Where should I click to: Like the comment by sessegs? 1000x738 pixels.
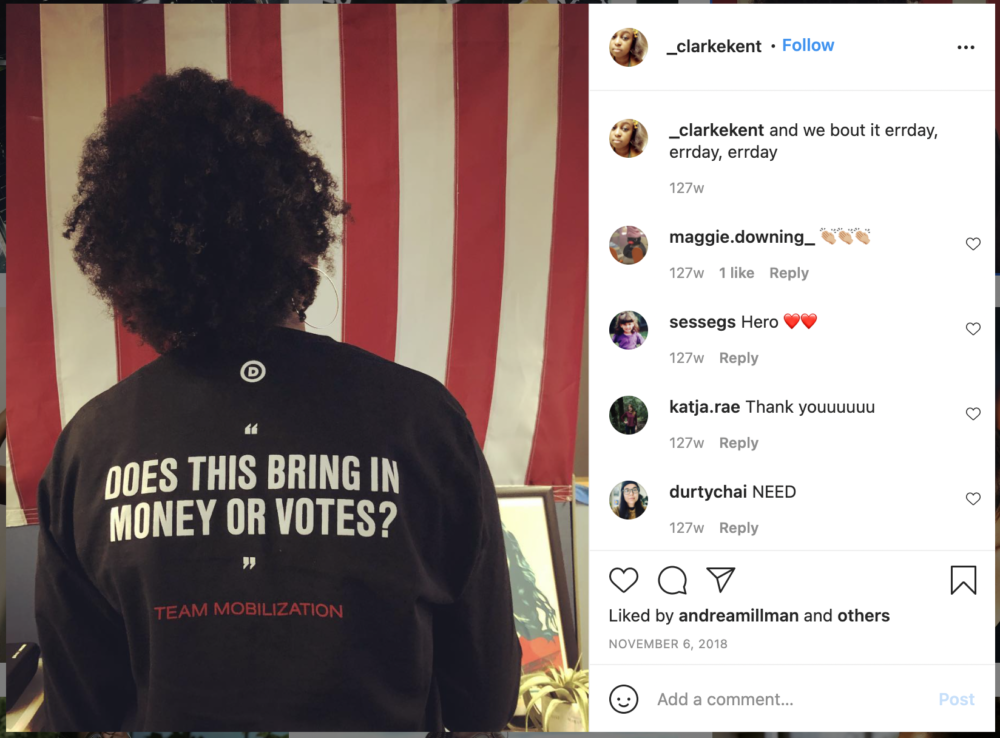point(973,328)
